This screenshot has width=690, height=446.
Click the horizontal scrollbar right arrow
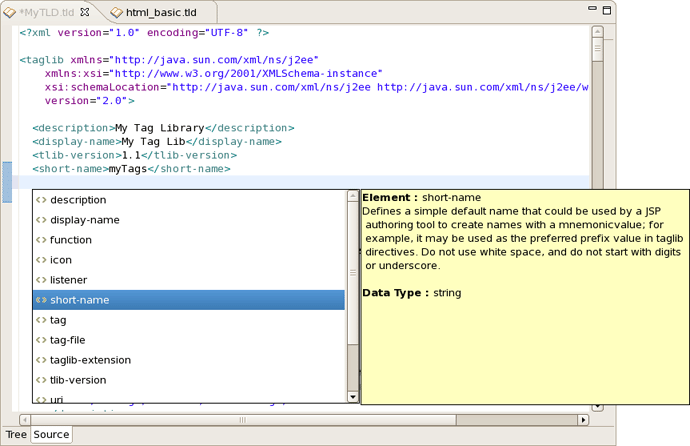[583, 420]
